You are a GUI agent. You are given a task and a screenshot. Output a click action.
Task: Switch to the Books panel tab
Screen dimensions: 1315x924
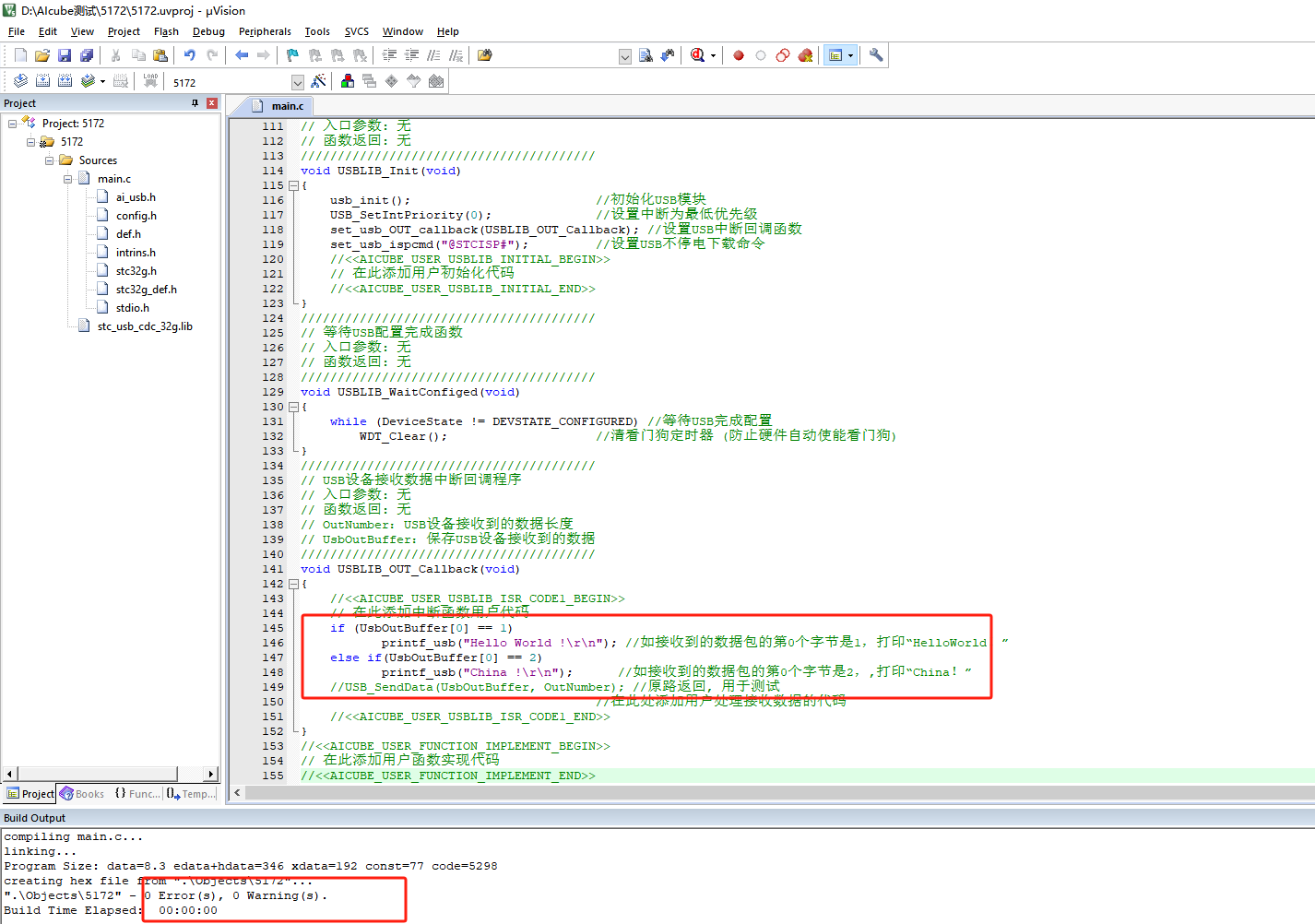[82, 794]
